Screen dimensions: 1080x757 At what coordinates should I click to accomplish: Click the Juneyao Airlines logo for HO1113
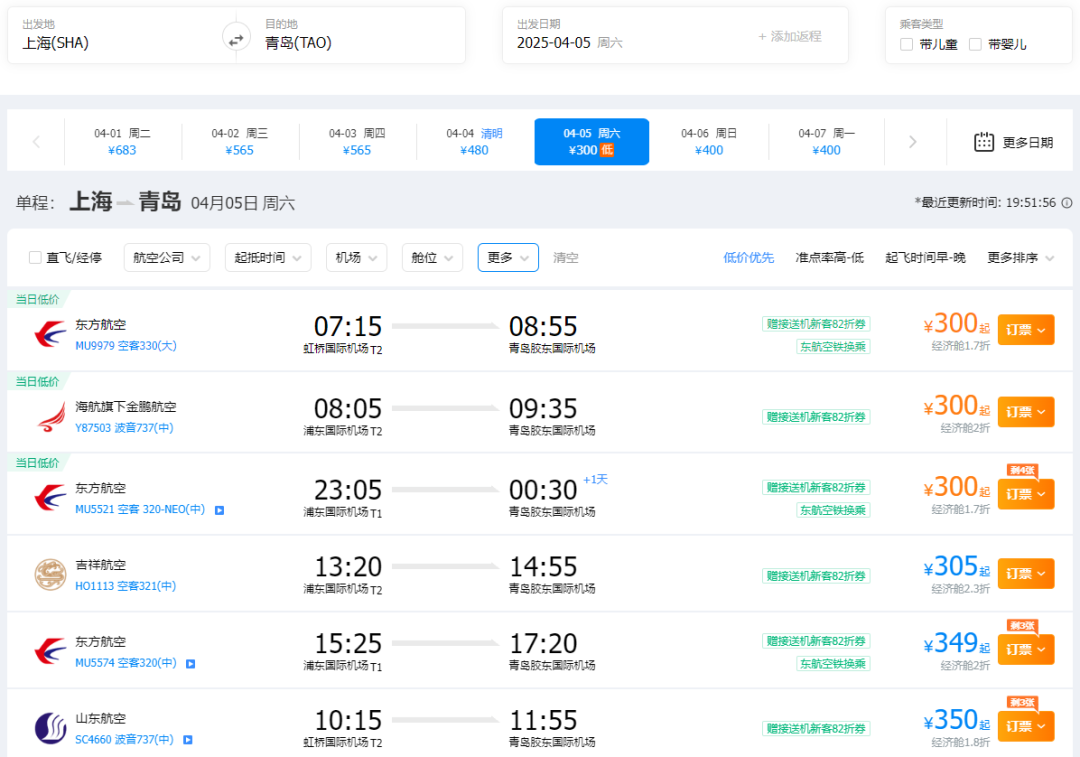tap(50, 574)
